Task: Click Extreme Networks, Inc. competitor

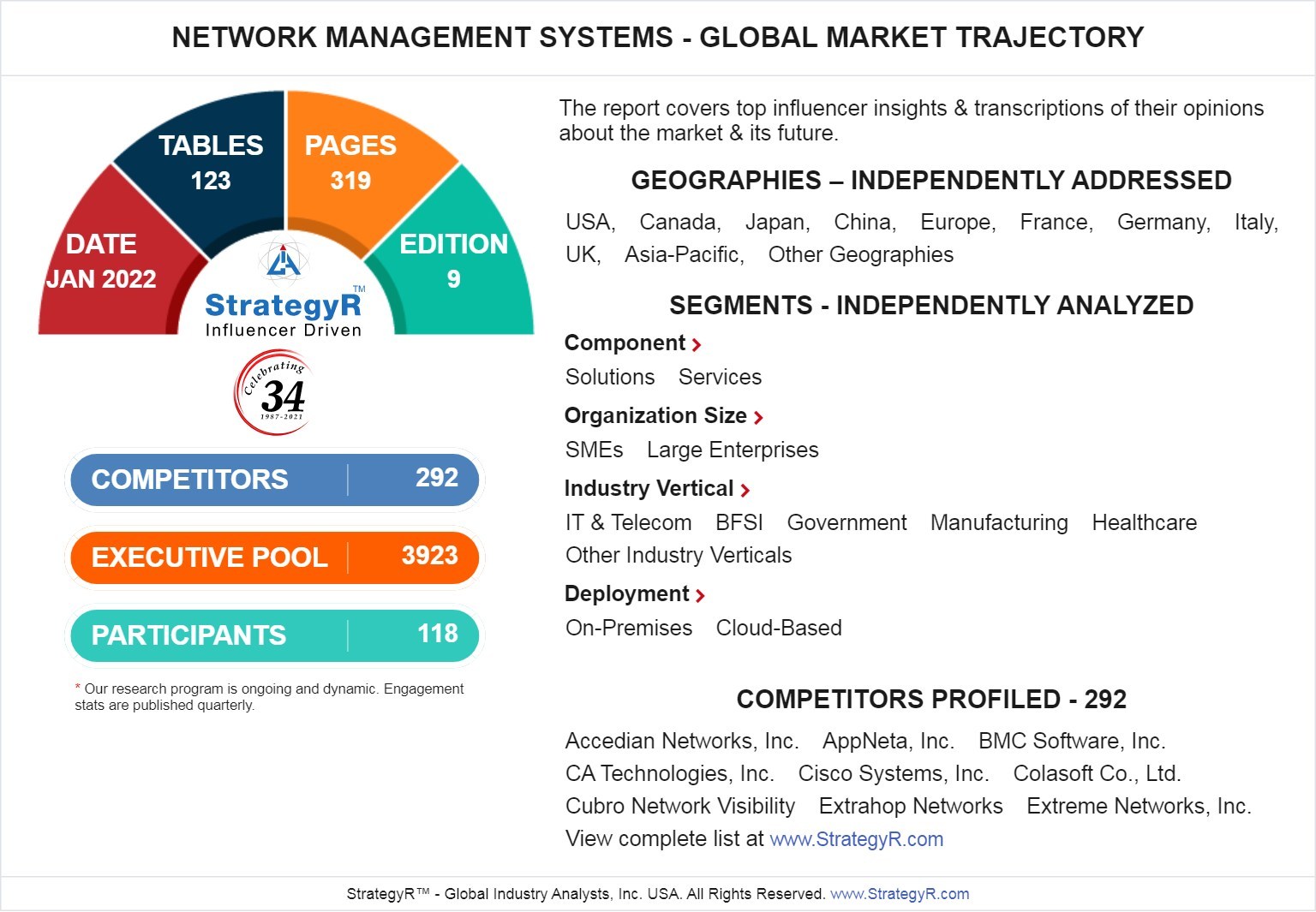Action: tap(1139, 807)
